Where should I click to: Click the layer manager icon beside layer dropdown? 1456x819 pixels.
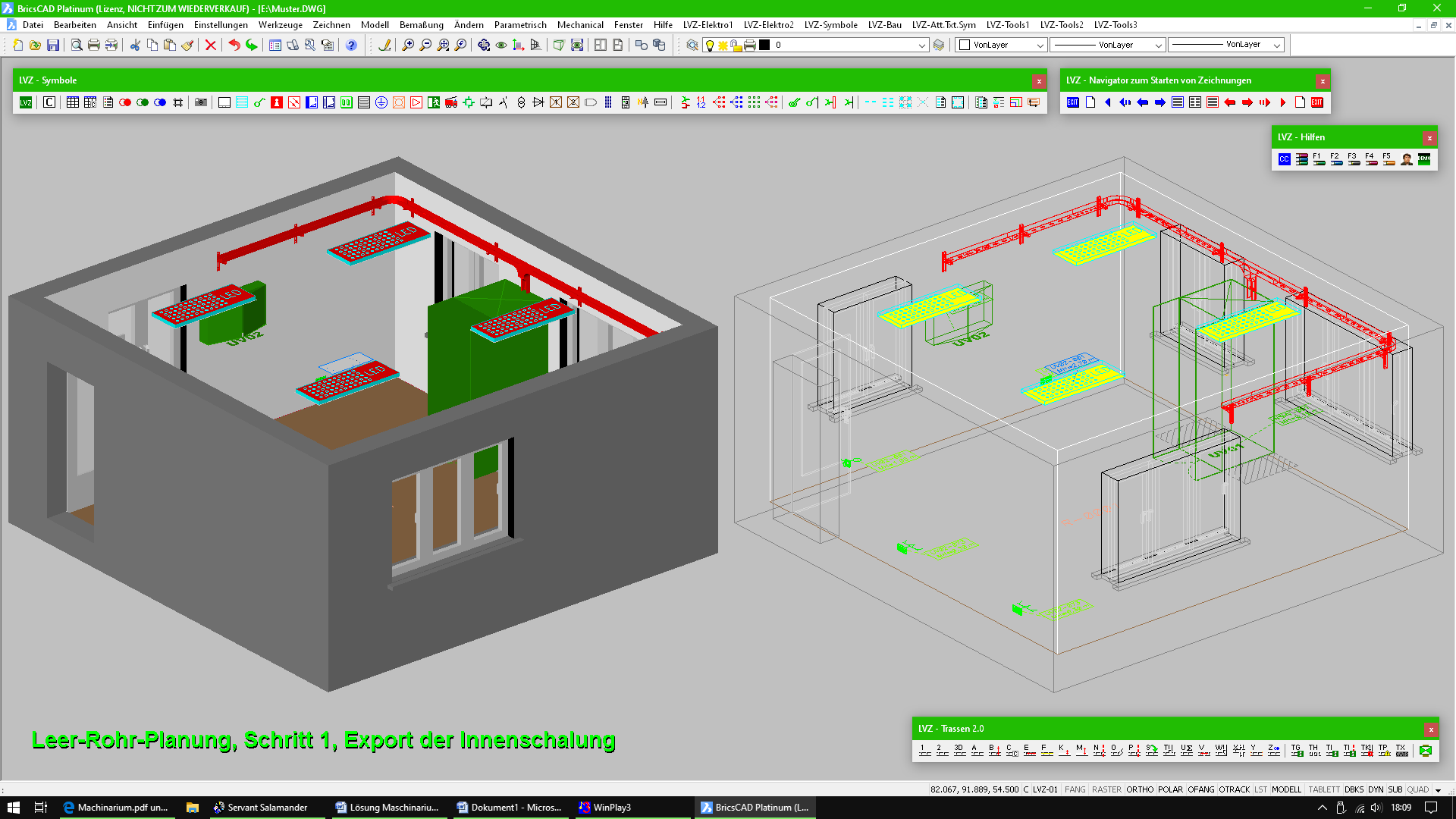pyautogui.click(x=692, y=45)
